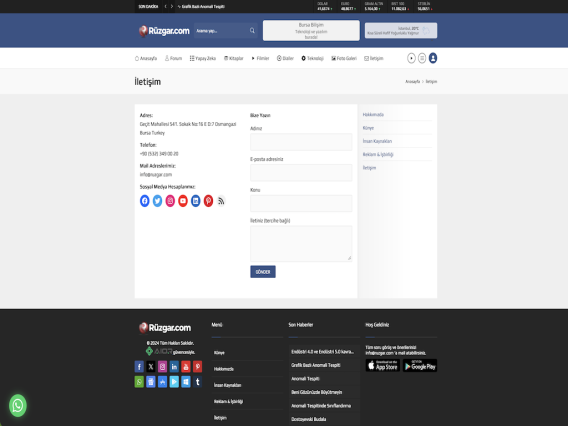The width and height of the screenshot is (568, 426).
Task: Open the İletişim item in the nav bar
Action: 373,58
